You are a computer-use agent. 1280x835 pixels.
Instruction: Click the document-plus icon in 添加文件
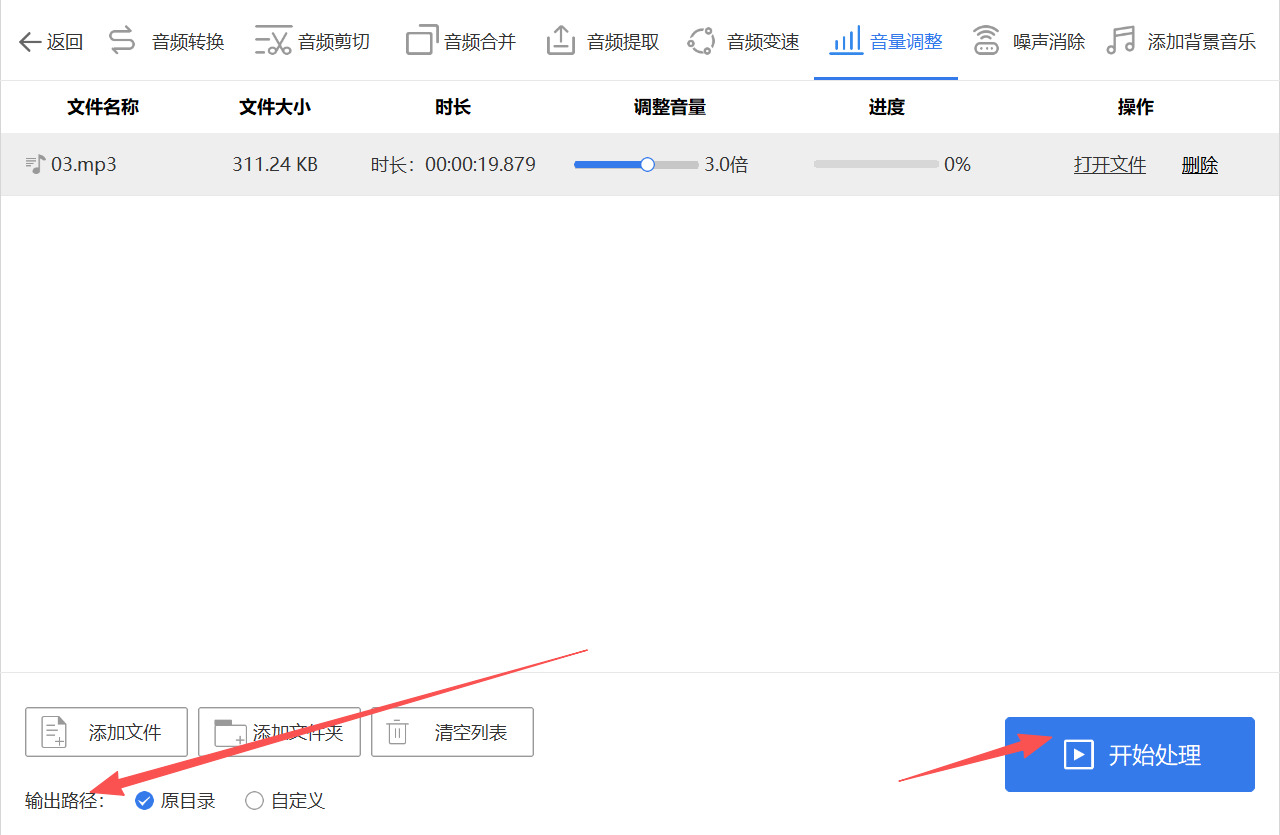[x=54, y=732]
